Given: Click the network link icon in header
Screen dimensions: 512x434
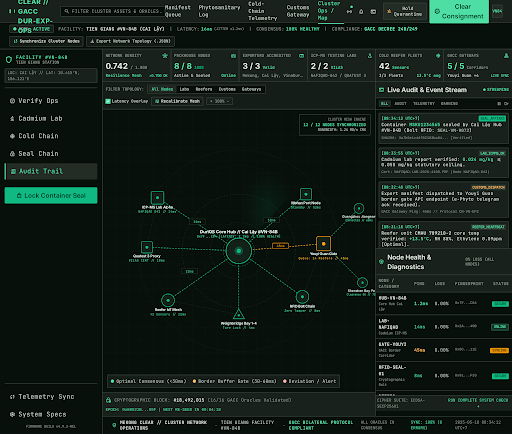Looking at the screenshot, I should (x=349, y=12).
